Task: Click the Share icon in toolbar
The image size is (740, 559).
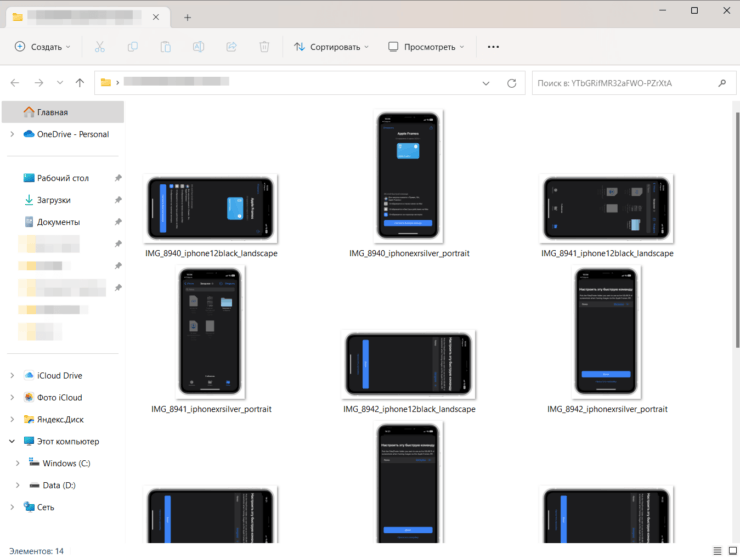Action: tap(231, 47)
